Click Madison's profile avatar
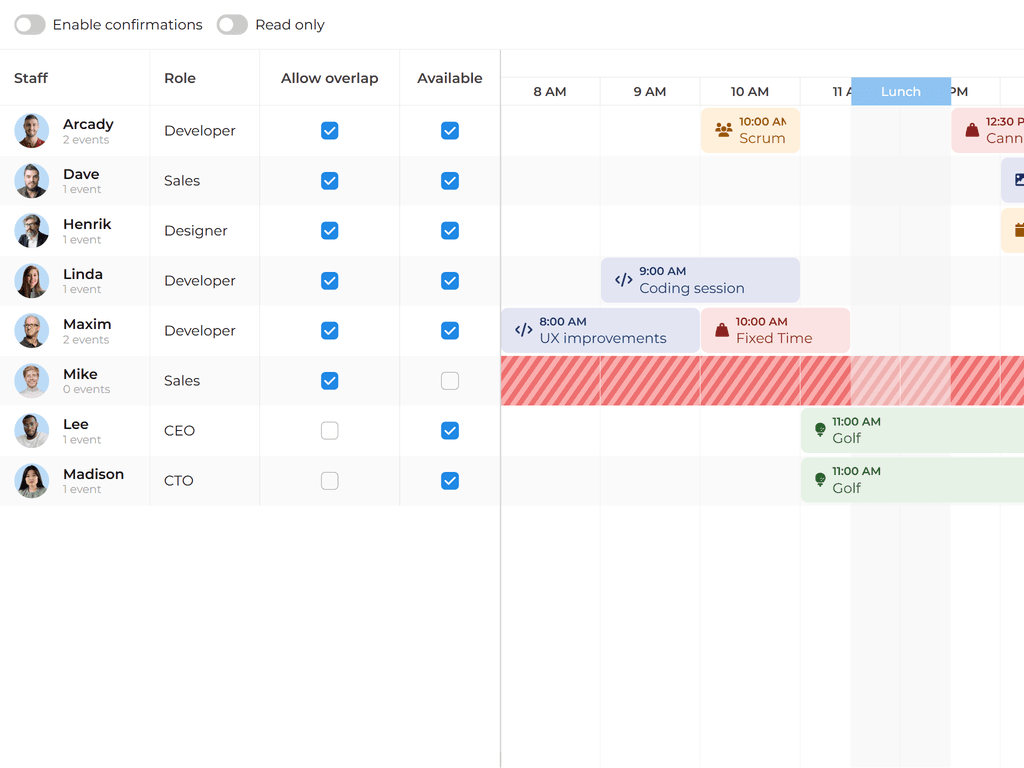 (30, 481)
